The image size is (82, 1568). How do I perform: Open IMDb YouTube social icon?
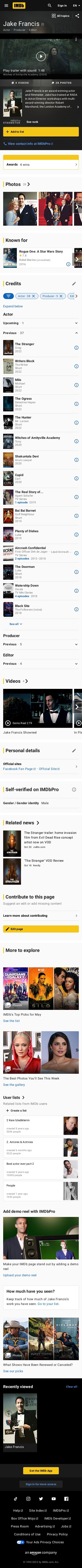(53, 1498)
